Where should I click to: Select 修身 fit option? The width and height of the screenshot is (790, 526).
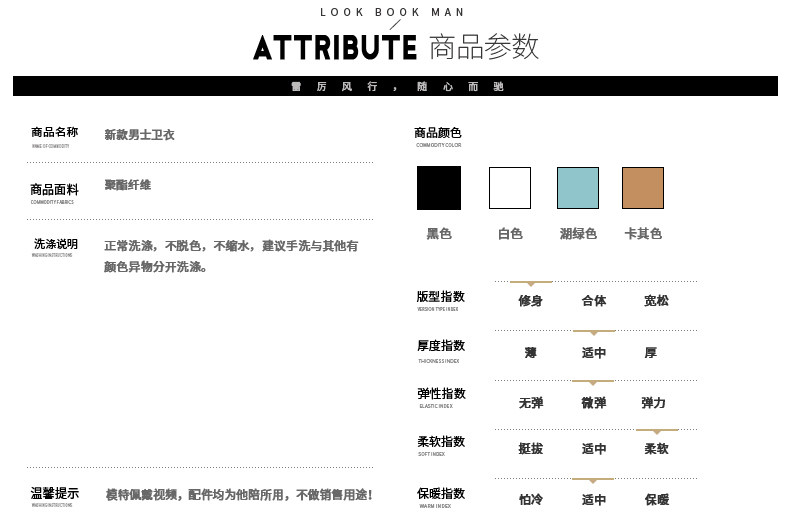pos(530,301)
